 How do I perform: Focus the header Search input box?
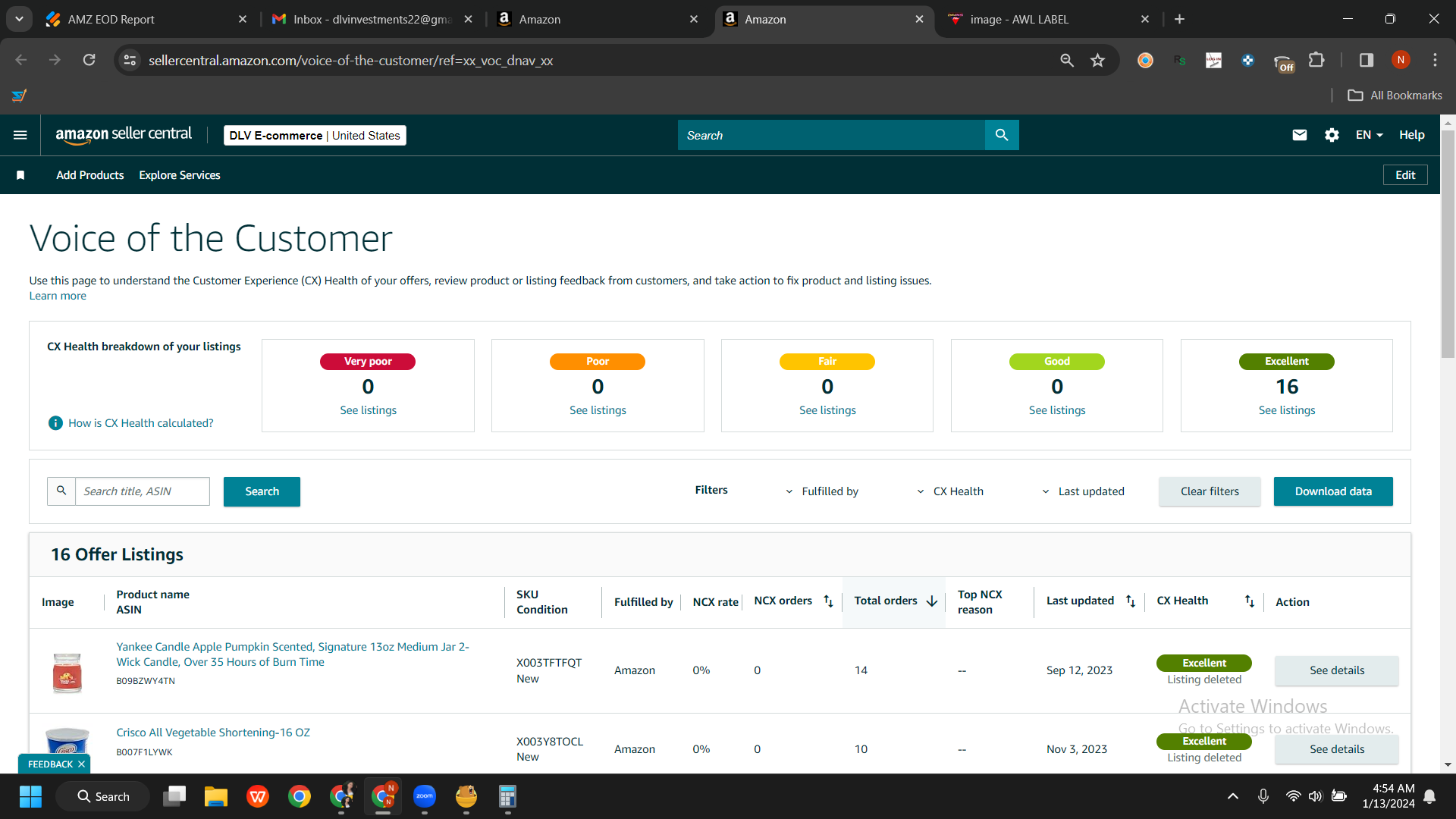pos(831,135)
